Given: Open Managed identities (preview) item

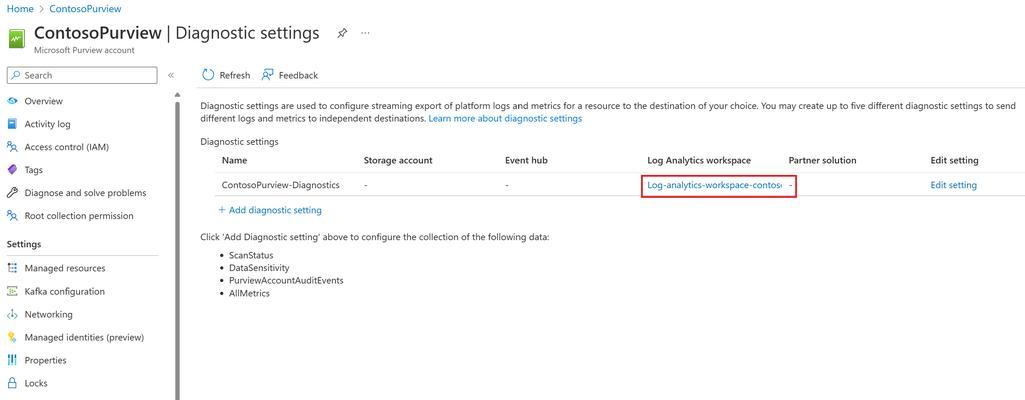Looking at the screenshot, I should (x=84, y=337).
